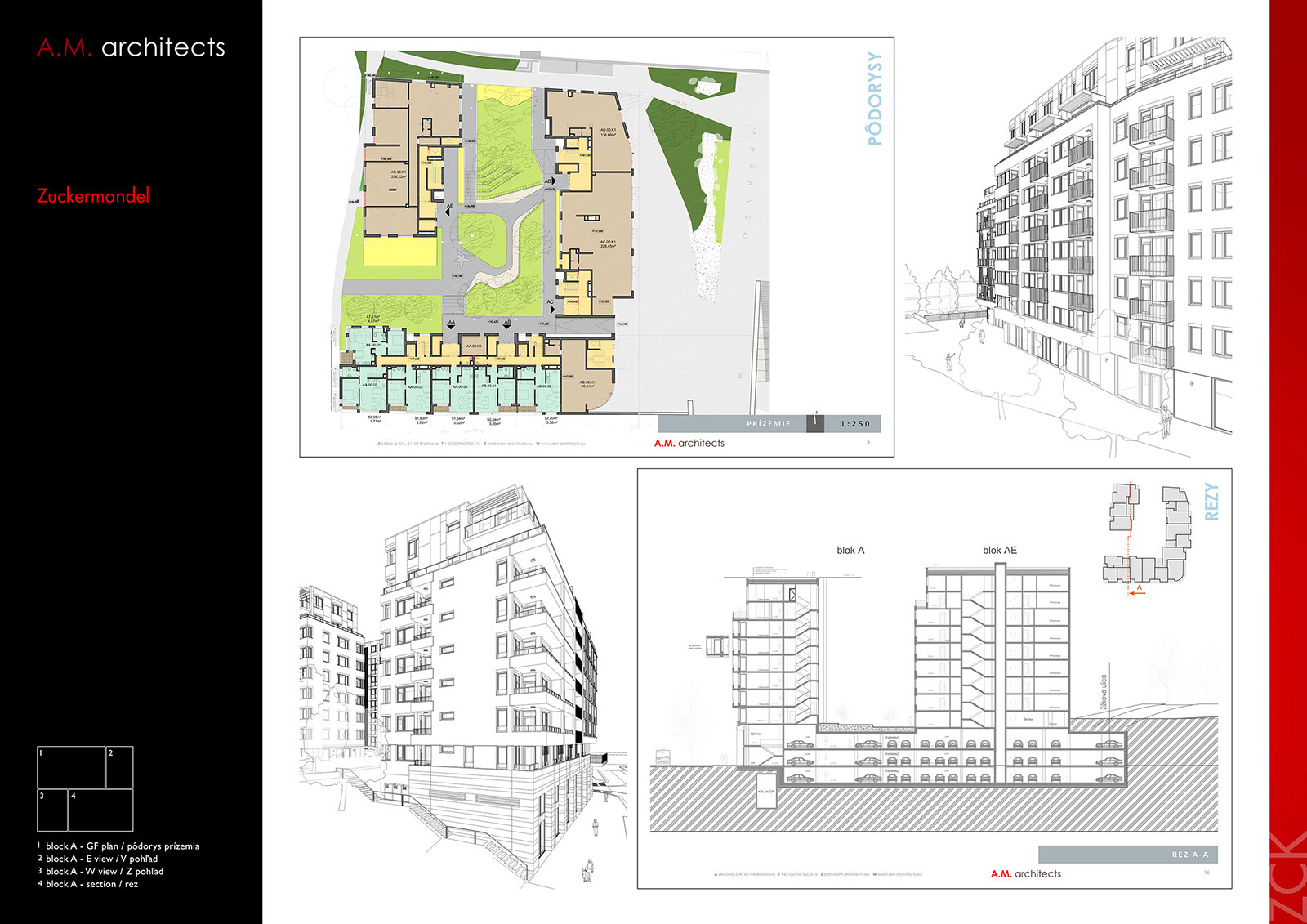1307x924 pixels.
Task: Click room label AA.00.K1
Action: pos(473,346)
